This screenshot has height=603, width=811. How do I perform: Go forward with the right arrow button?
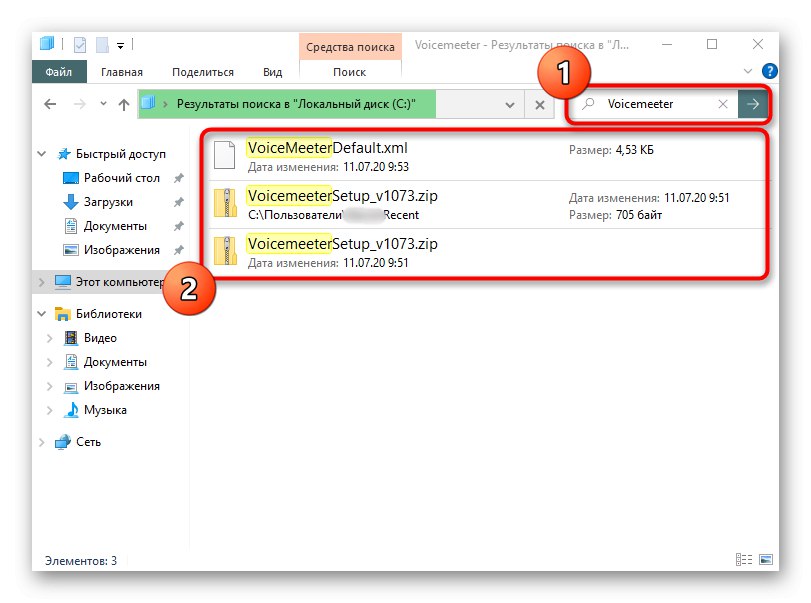click(79, 104)
